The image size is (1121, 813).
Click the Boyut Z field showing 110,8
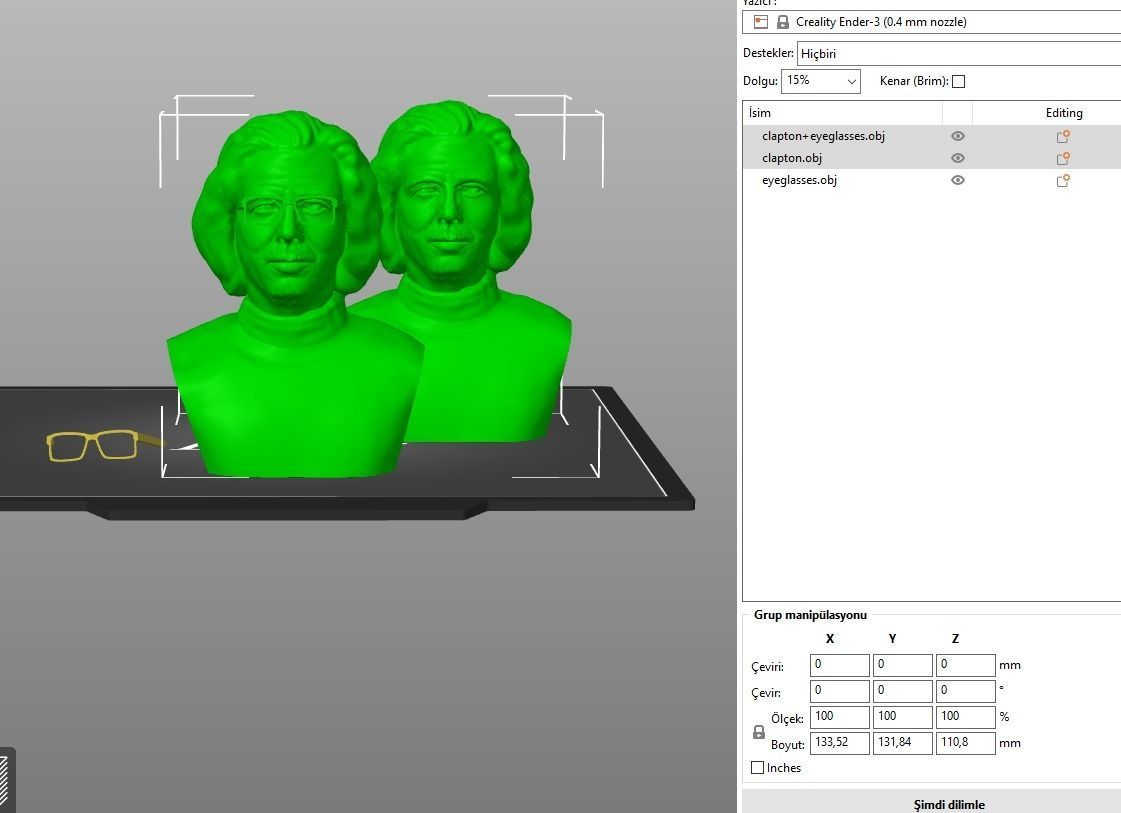tap(965, 743)
